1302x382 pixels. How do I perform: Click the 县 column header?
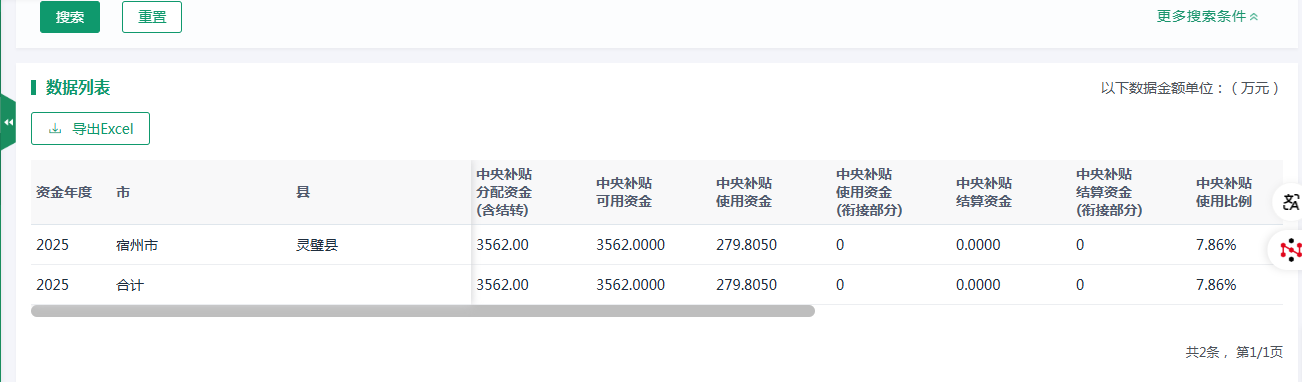click(x=303, y=192)
